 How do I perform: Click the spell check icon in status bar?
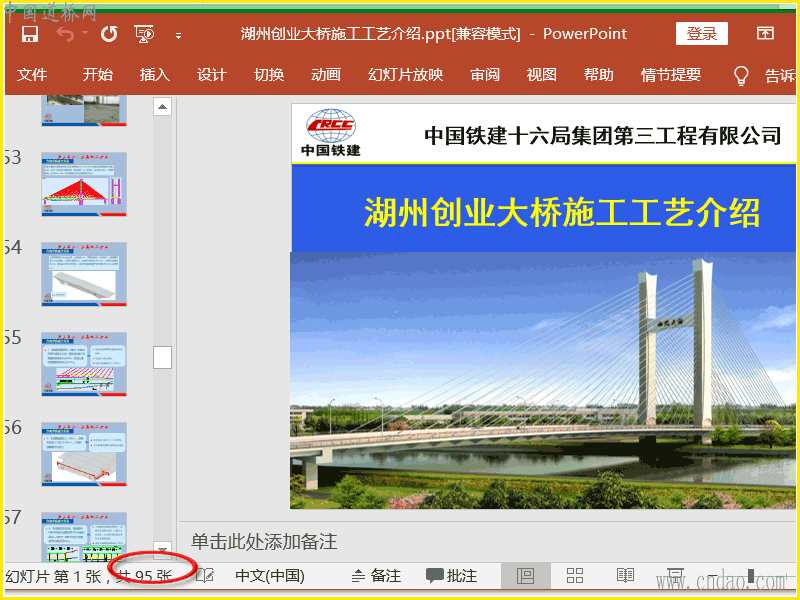click(x=206, y=576)
